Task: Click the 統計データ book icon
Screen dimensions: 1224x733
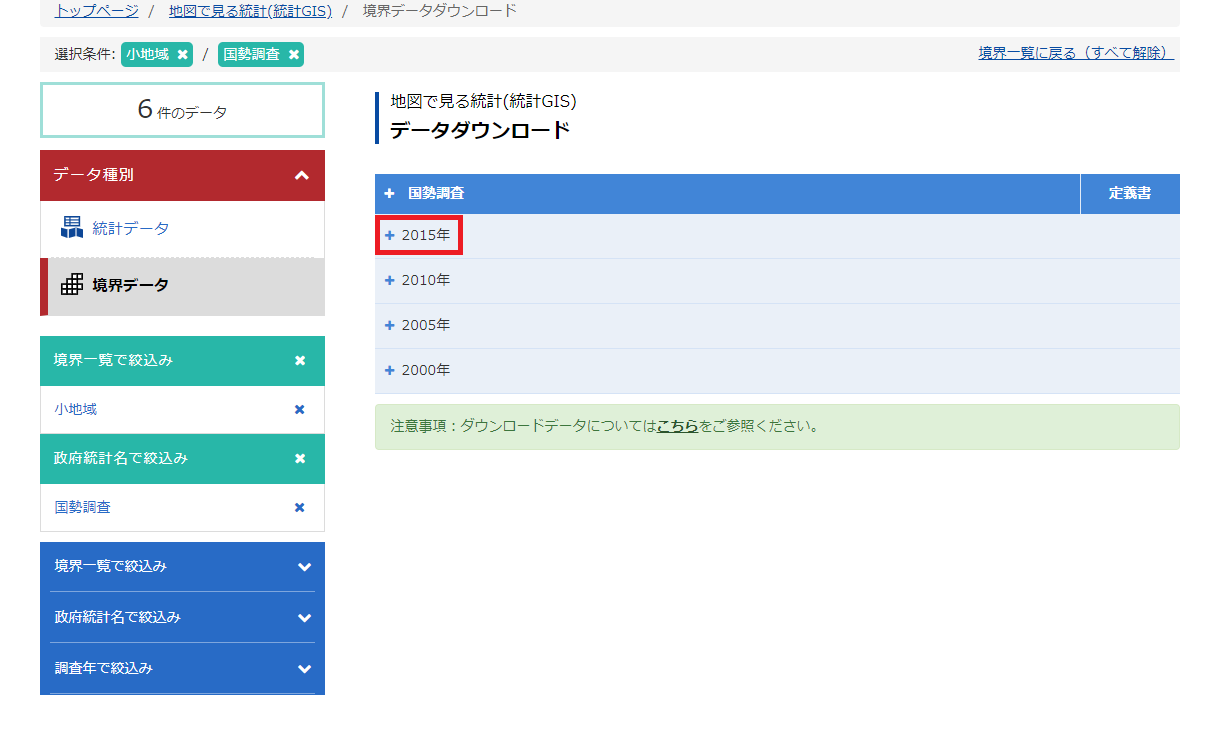Action: 71,228
